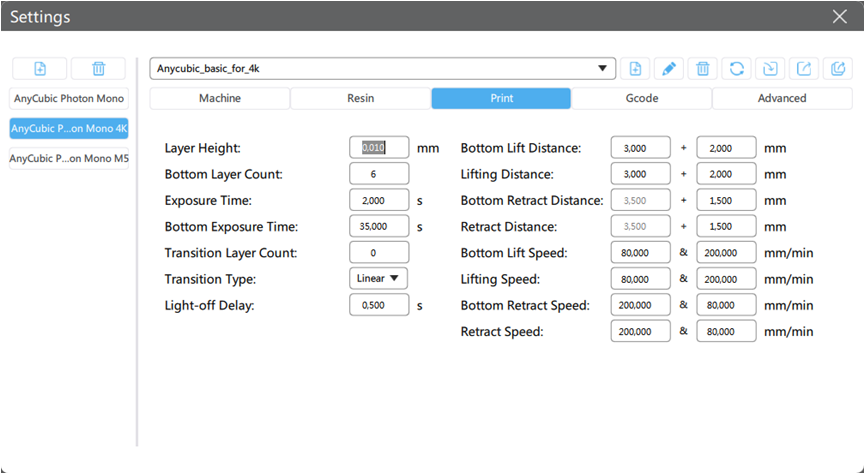
Task: Click second Bottom Lift Distance field
Action: (x=726, y=148)
